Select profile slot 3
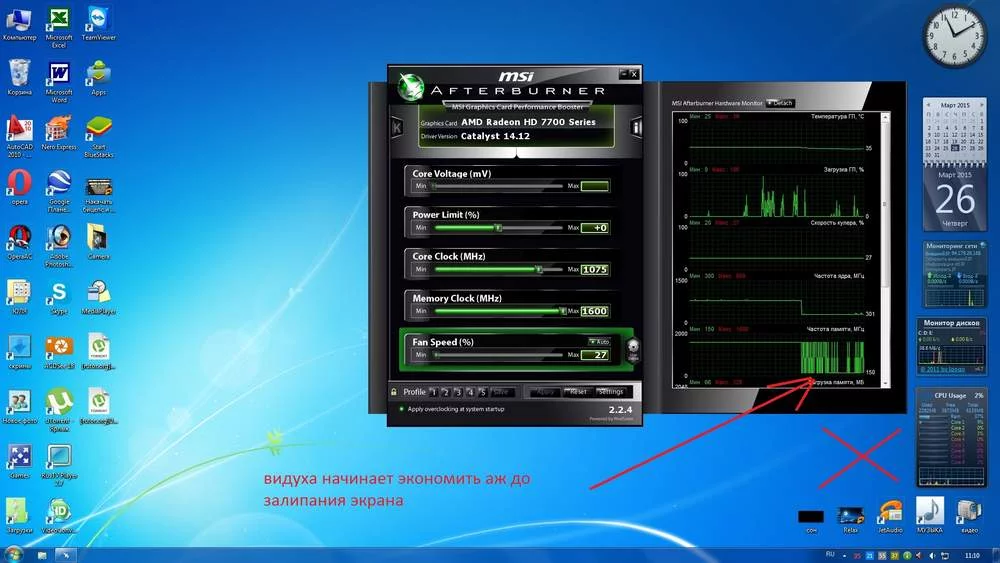This screenshot has height=563, width=1000. click(x=458, y=392)
